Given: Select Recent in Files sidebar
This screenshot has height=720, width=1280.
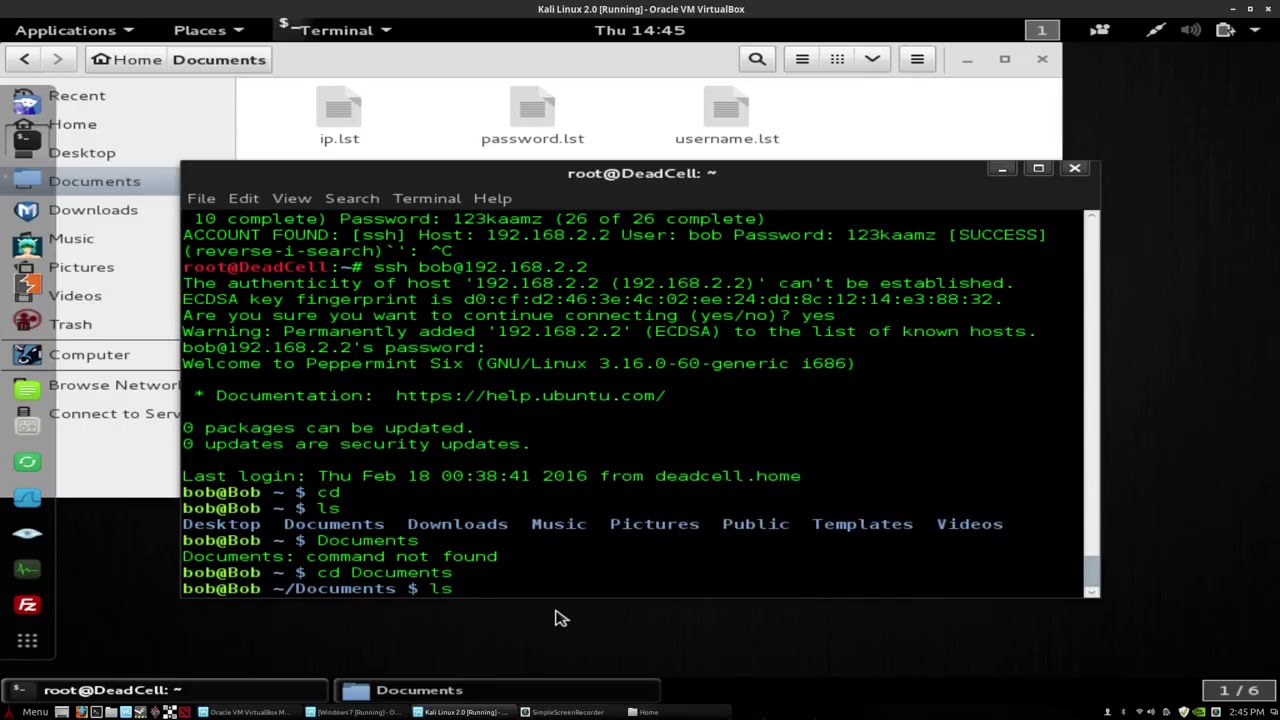Looking at the screenshot, I should pos(77,96).
